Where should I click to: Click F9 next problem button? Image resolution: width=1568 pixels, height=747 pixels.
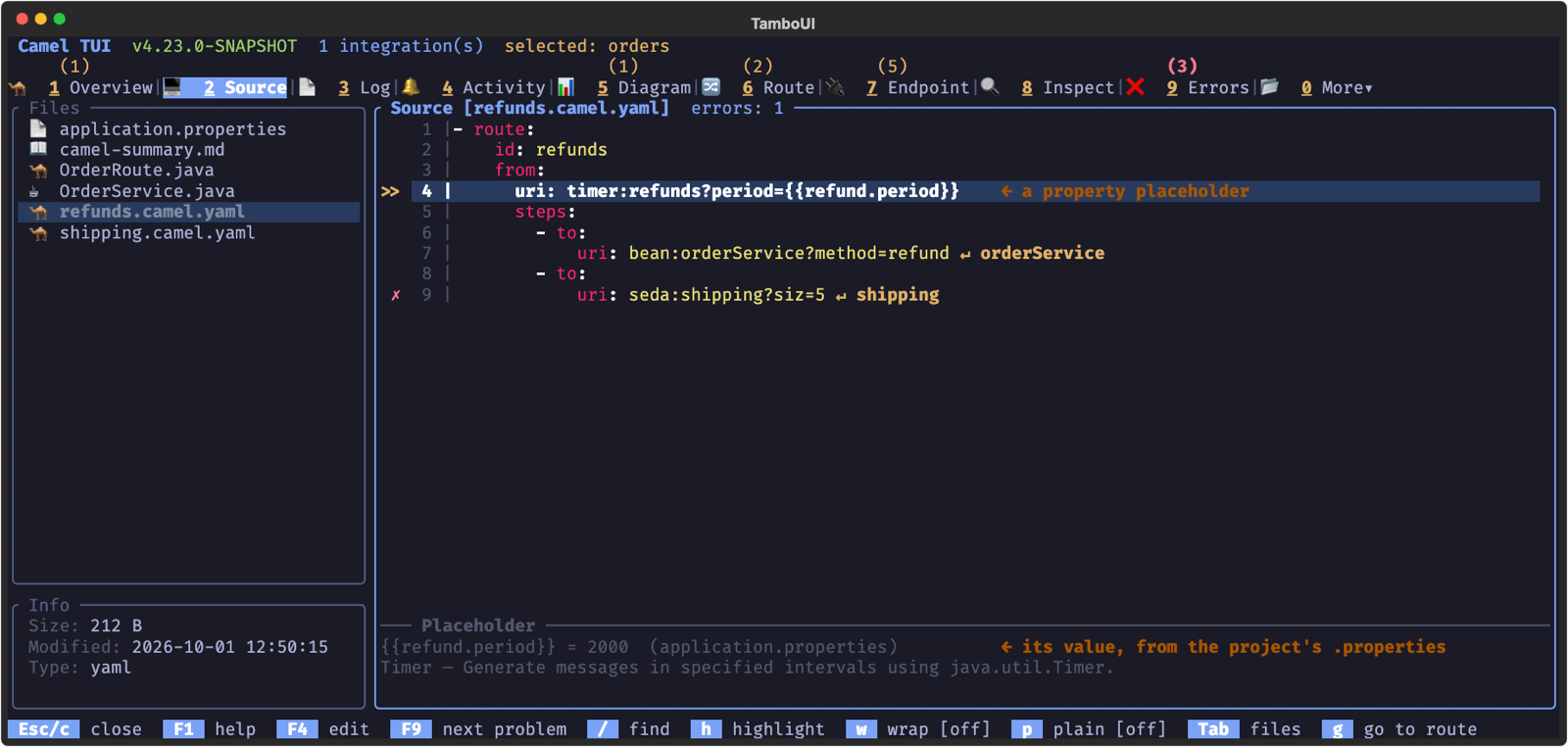478,729
